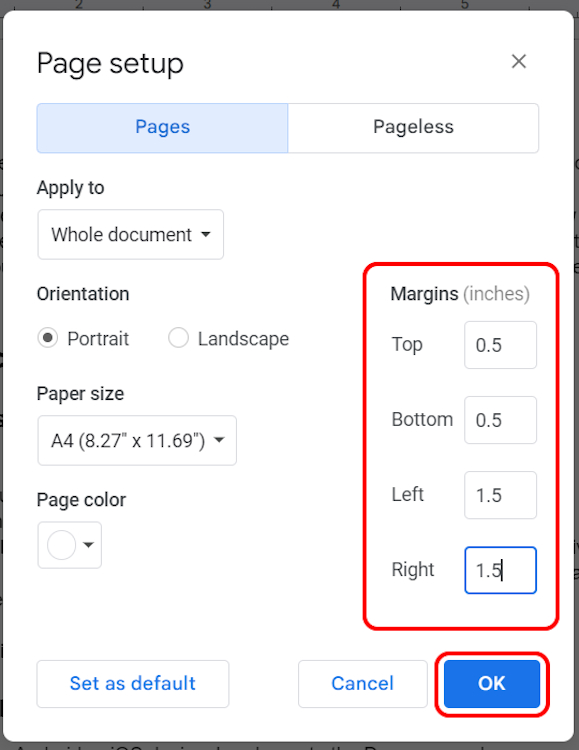Image resolution: width=579 pixels, height=750 pixels.
Task: Open the Whole document dropdown
Action: point(131,234)
